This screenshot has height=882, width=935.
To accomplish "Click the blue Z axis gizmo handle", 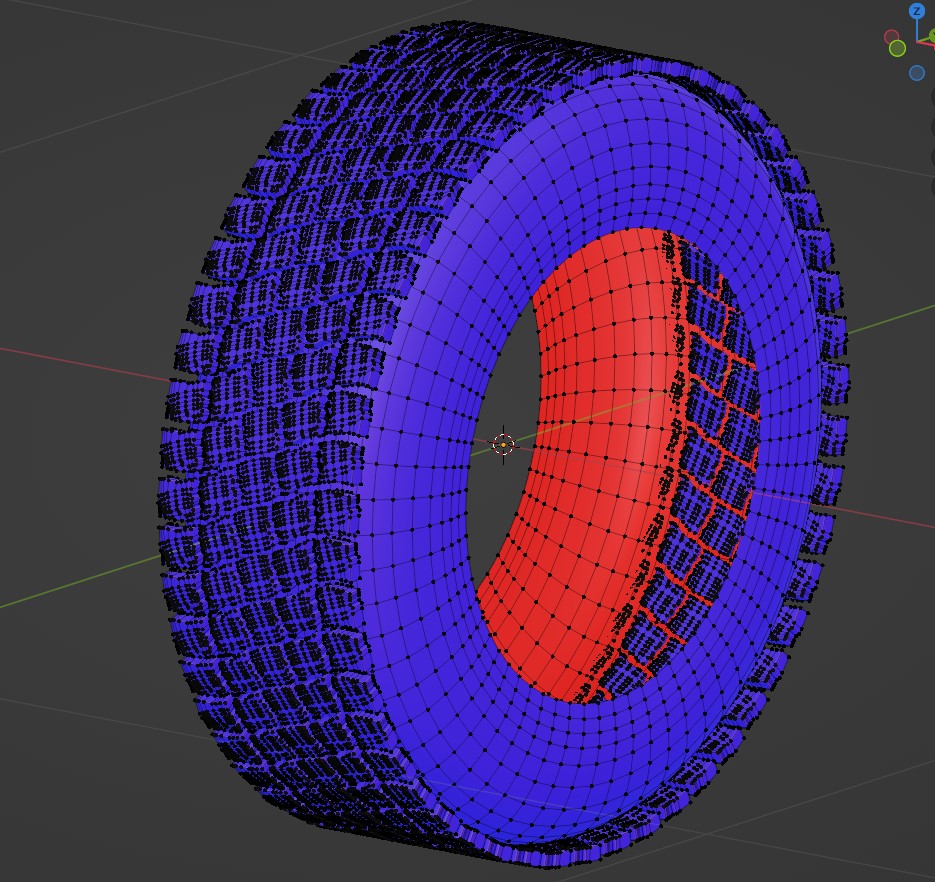I will tap(916, 12).
